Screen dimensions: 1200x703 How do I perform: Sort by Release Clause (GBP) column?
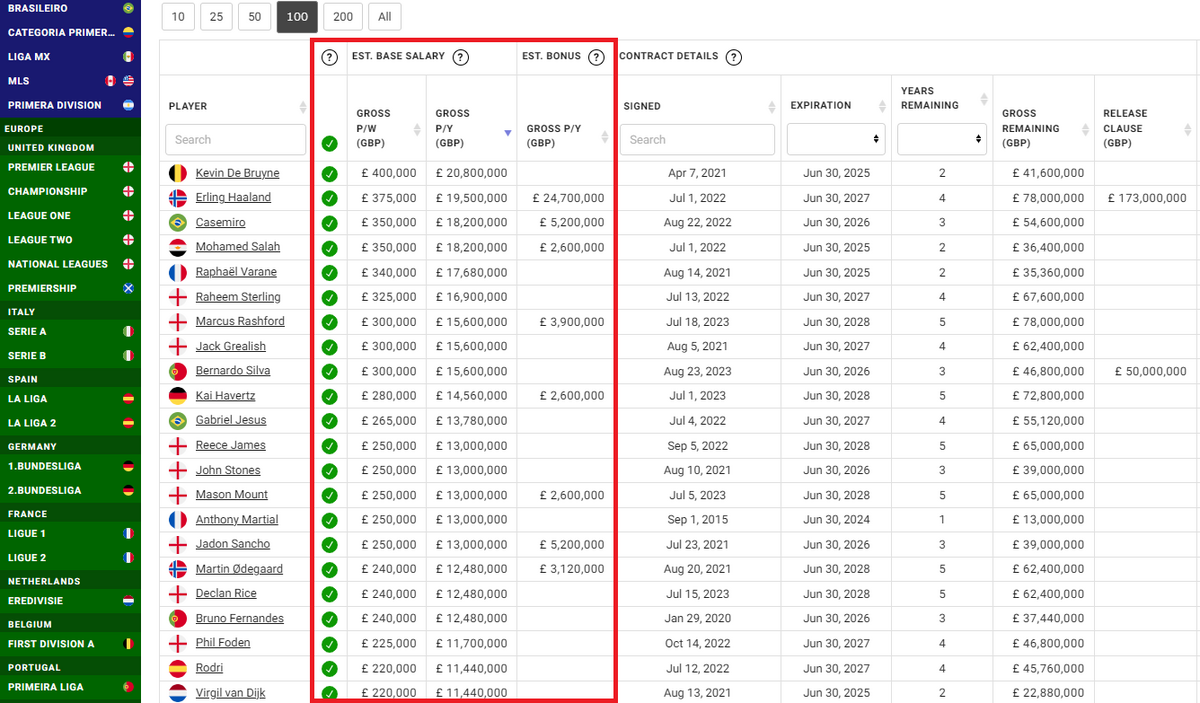pyautogui.click(x=1187, y=129)
